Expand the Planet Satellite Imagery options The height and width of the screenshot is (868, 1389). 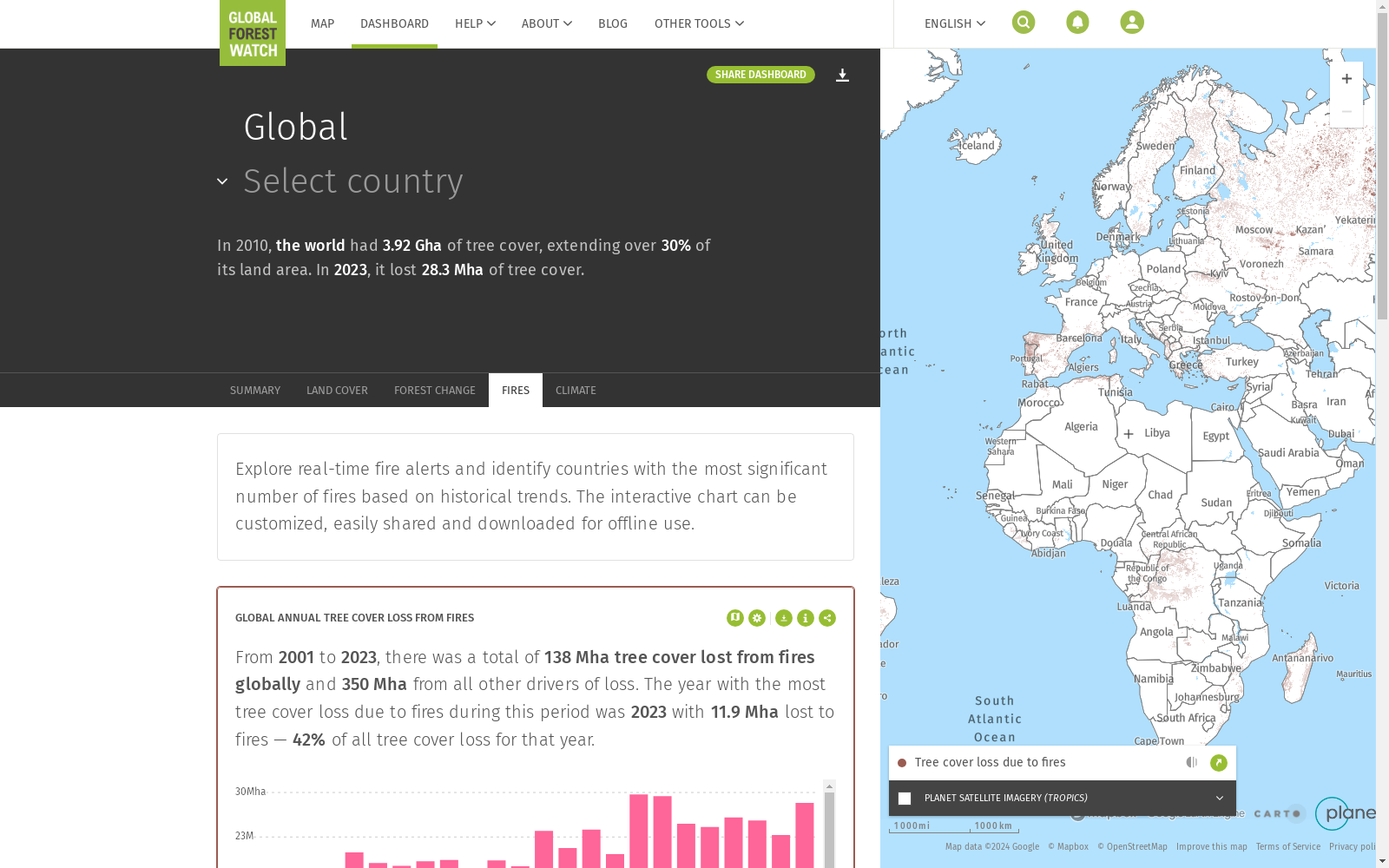coord(1219,799)
